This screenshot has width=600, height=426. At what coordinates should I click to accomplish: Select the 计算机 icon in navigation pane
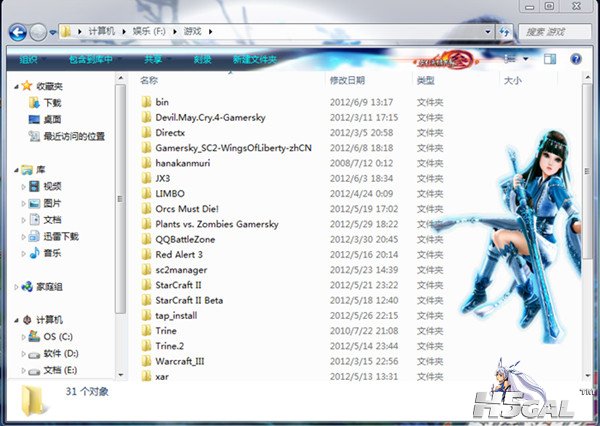coord(27,320)
